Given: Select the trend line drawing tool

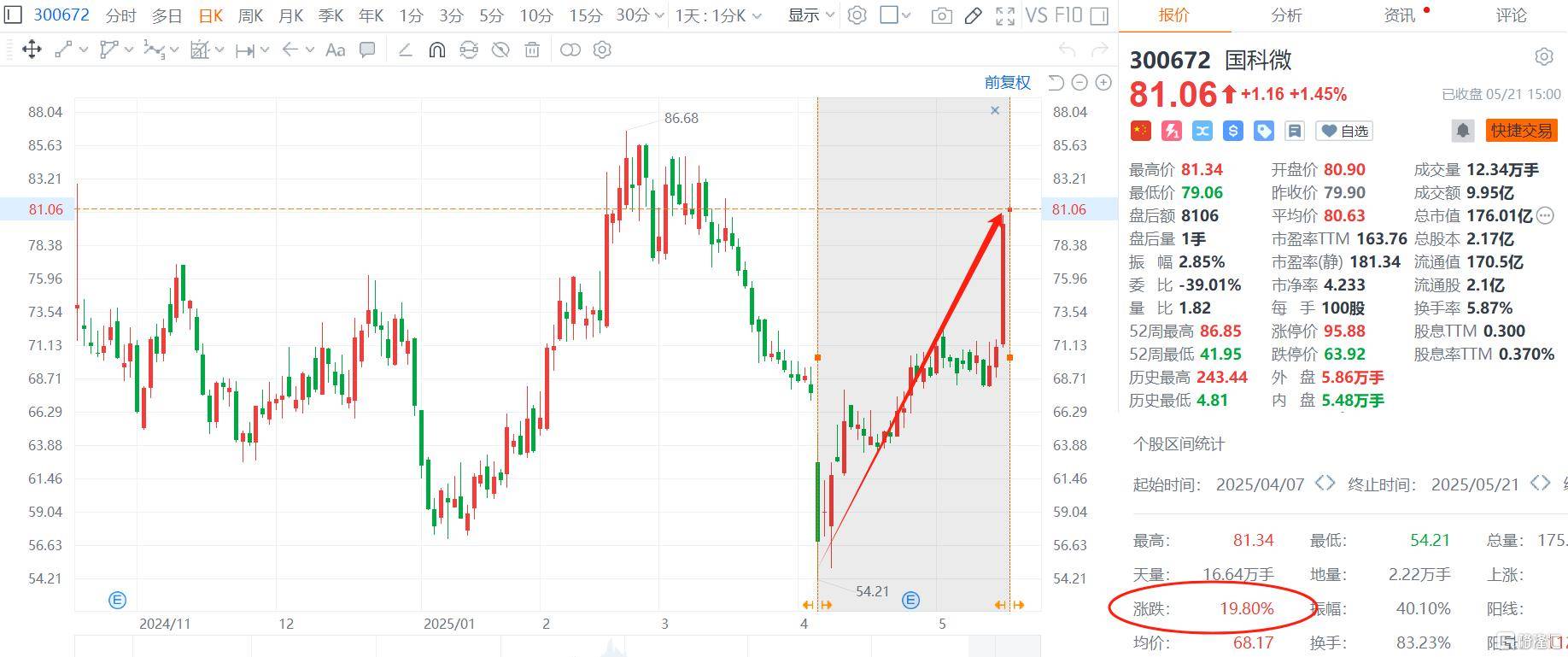Looking at the screenshot, I should 63,50.
